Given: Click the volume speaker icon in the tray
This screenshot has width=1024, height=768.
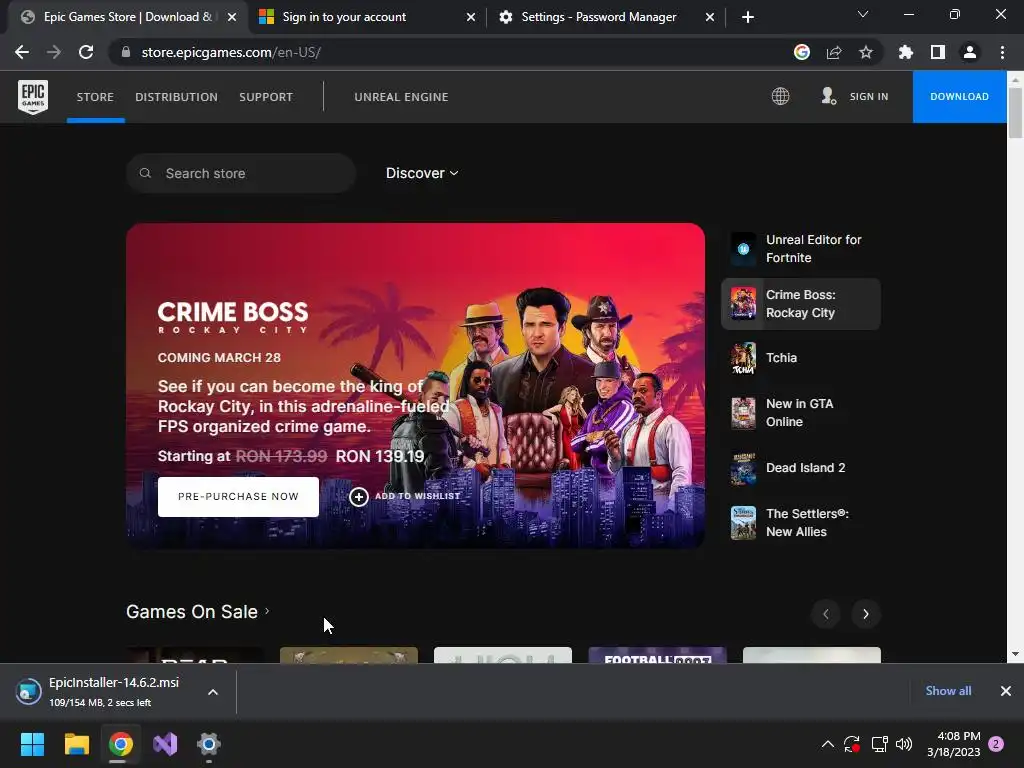Looking at the screenshot, I should [x=904, y=744].
